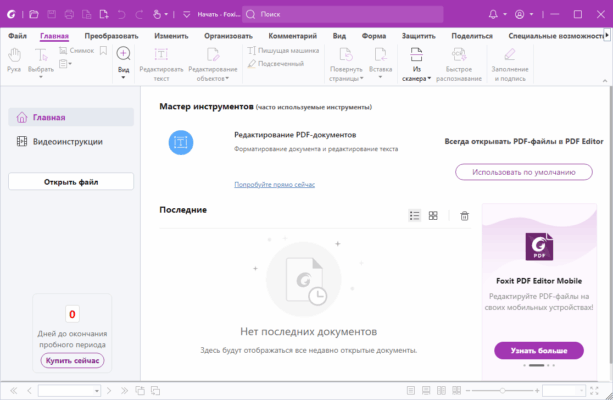The image size is (613, 400).
Task: Click the Купить сейчас button
Action: pos(72,361)
